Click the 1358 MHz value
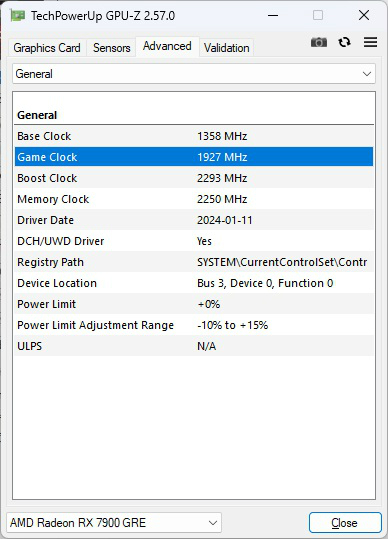The width and height of the screenshot is (388, 539). coord(222,136)
